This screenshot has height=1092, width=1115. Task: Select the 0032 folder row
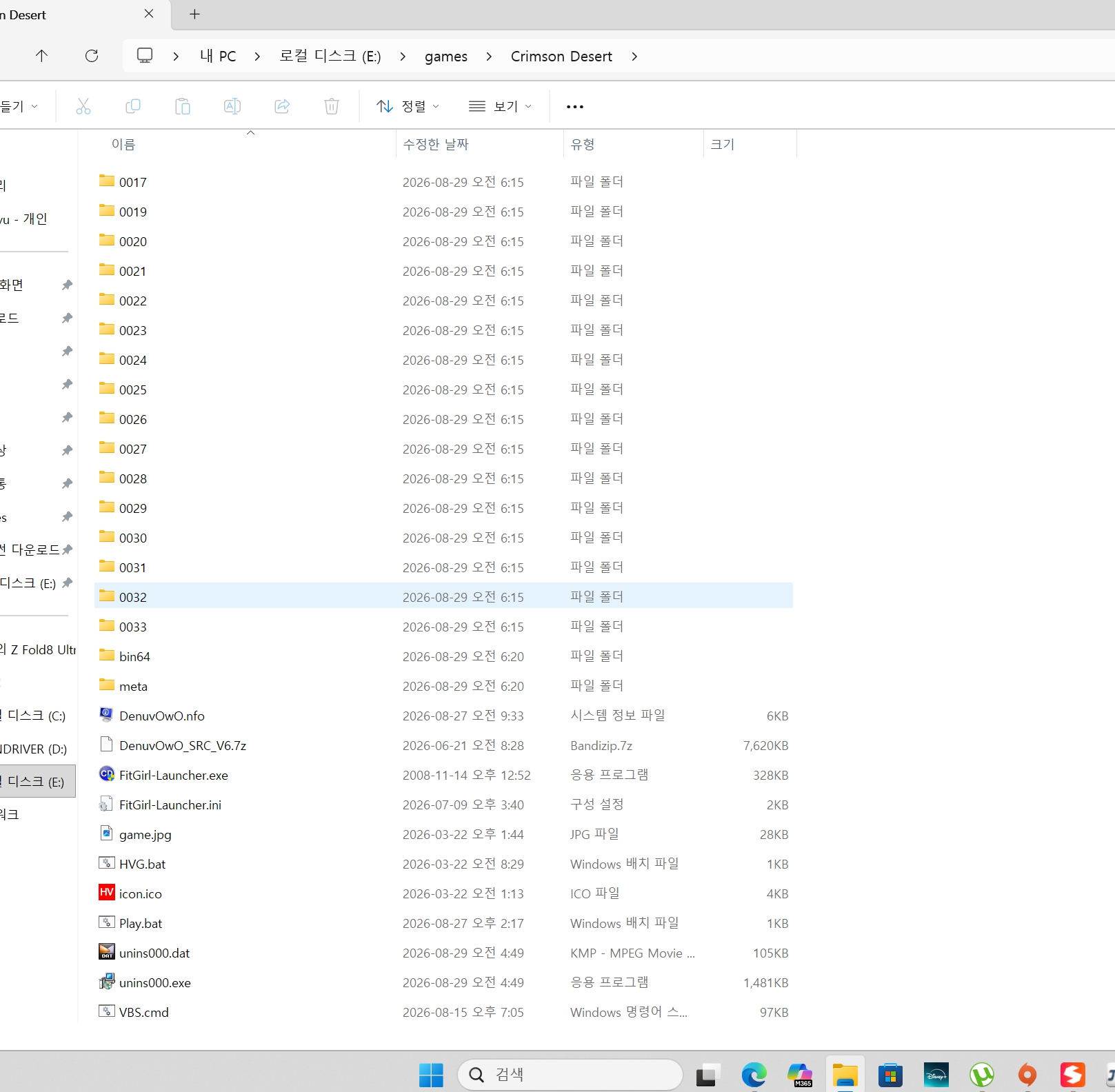(443, 596)
